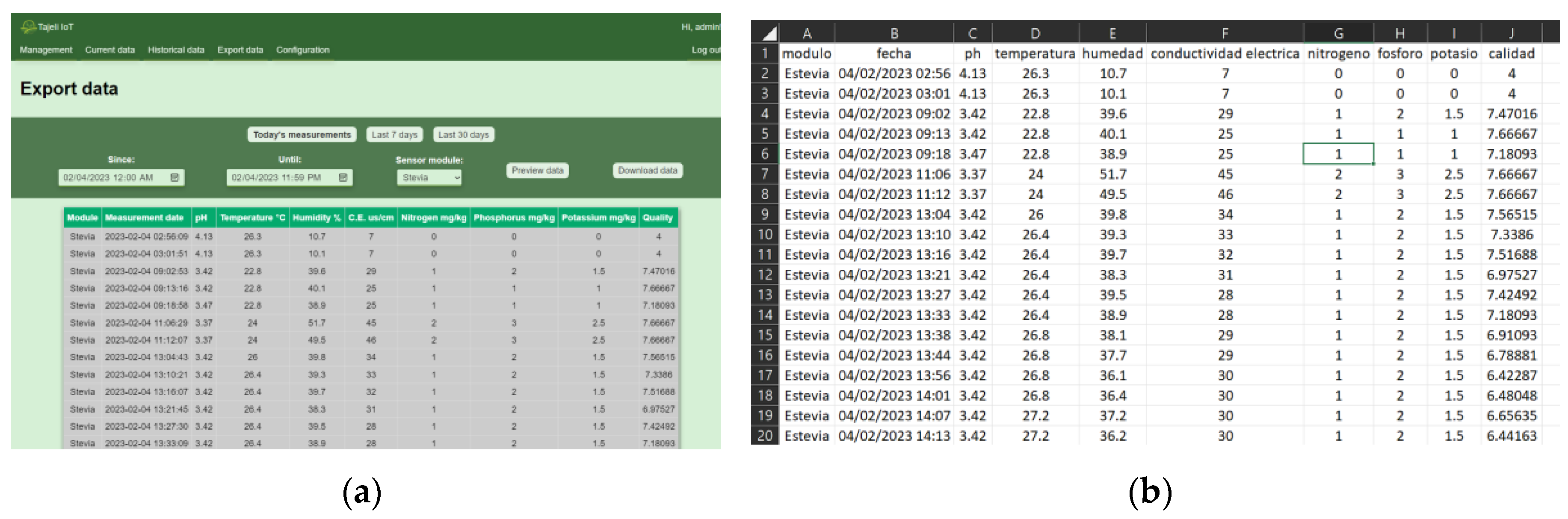The width and height of the screenshot is (1568, 519).
Task: Click the Tajeli IoT logo icon
Action: pyautogui.click(x=28, y=27)
